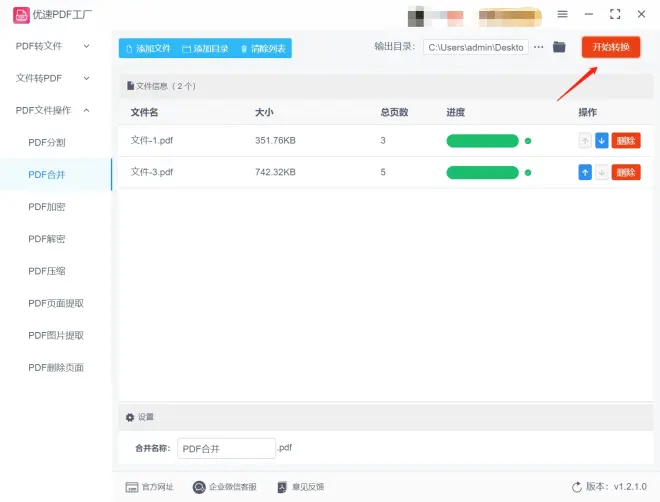Move 文件-3.pdf up with blue arrow

585,172
